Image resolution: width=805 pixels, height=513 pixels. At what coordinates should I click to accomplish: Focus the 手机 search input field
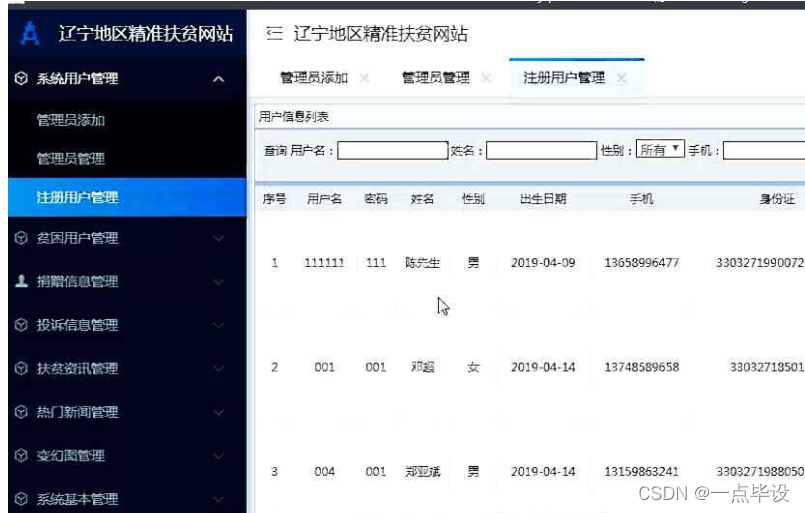764,150
